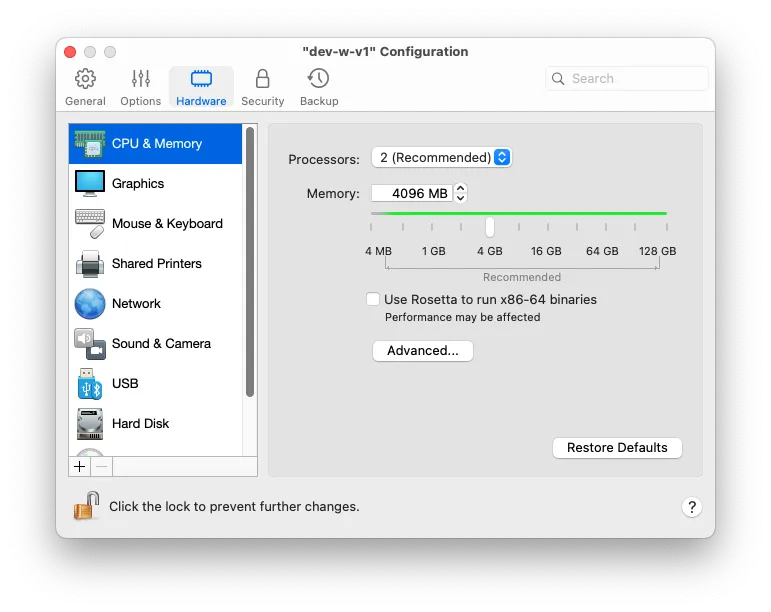Click the Search field in toolbar
The image size is (771, 612).
pyautogui.click(x=627, y=79)
